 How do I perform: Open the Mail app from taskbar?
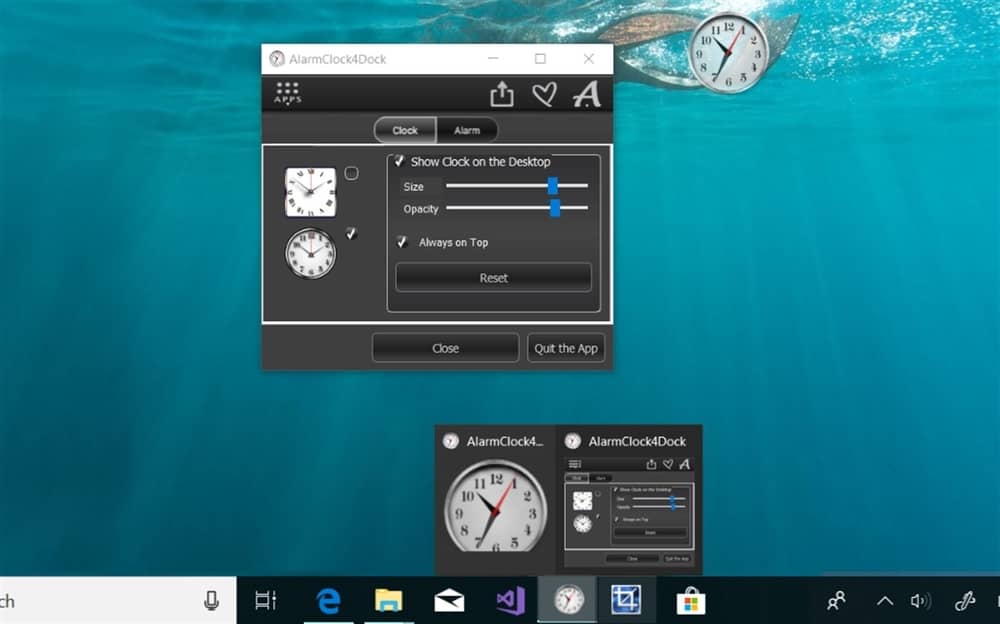pos(449,600)
